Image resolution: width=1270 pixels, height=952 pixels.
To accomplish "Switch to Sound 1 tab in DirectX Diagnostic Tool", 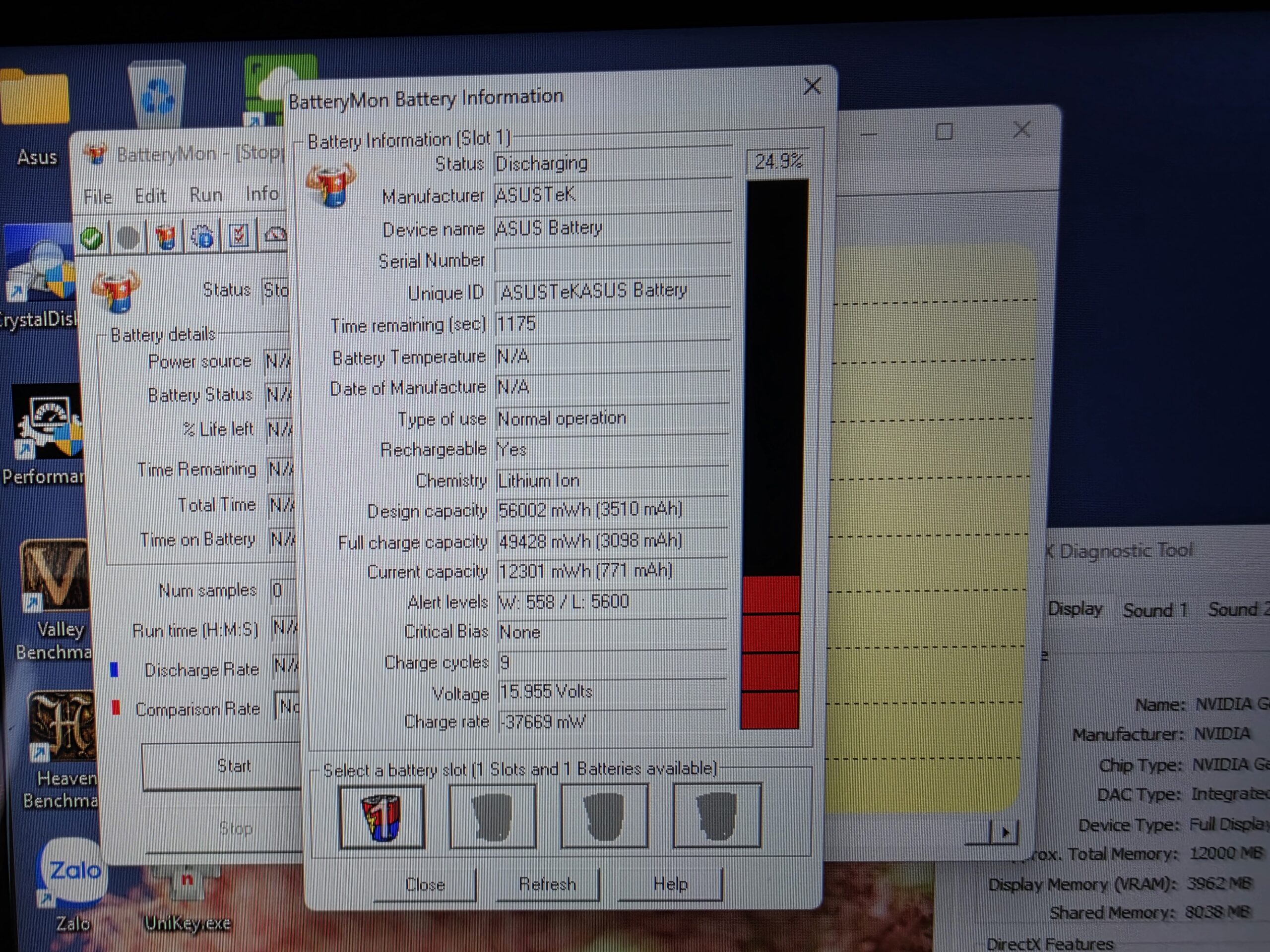I will (1154, 610).
